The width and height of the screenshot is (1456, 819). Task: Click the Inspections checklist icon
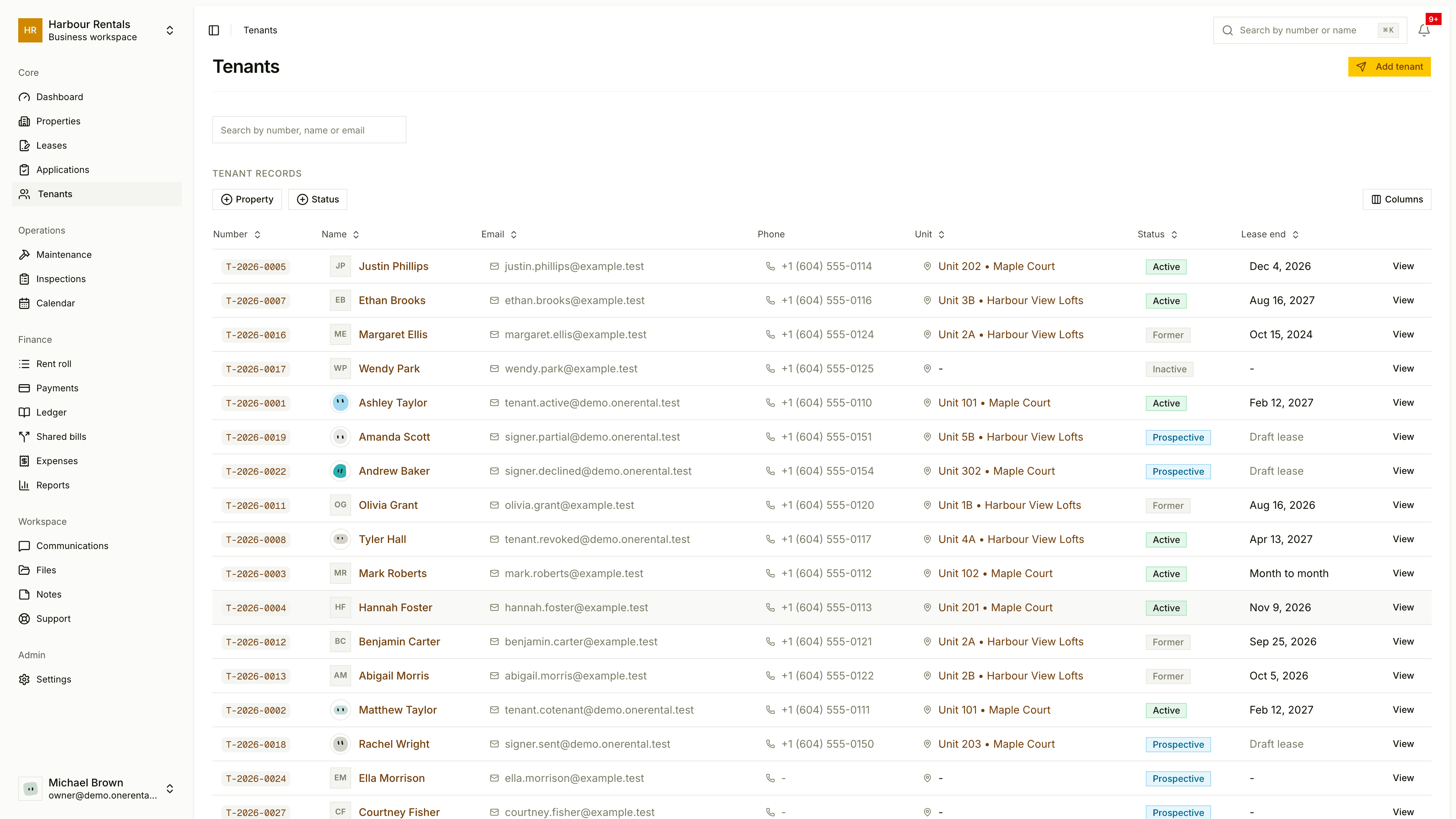[x=24, y=279]
